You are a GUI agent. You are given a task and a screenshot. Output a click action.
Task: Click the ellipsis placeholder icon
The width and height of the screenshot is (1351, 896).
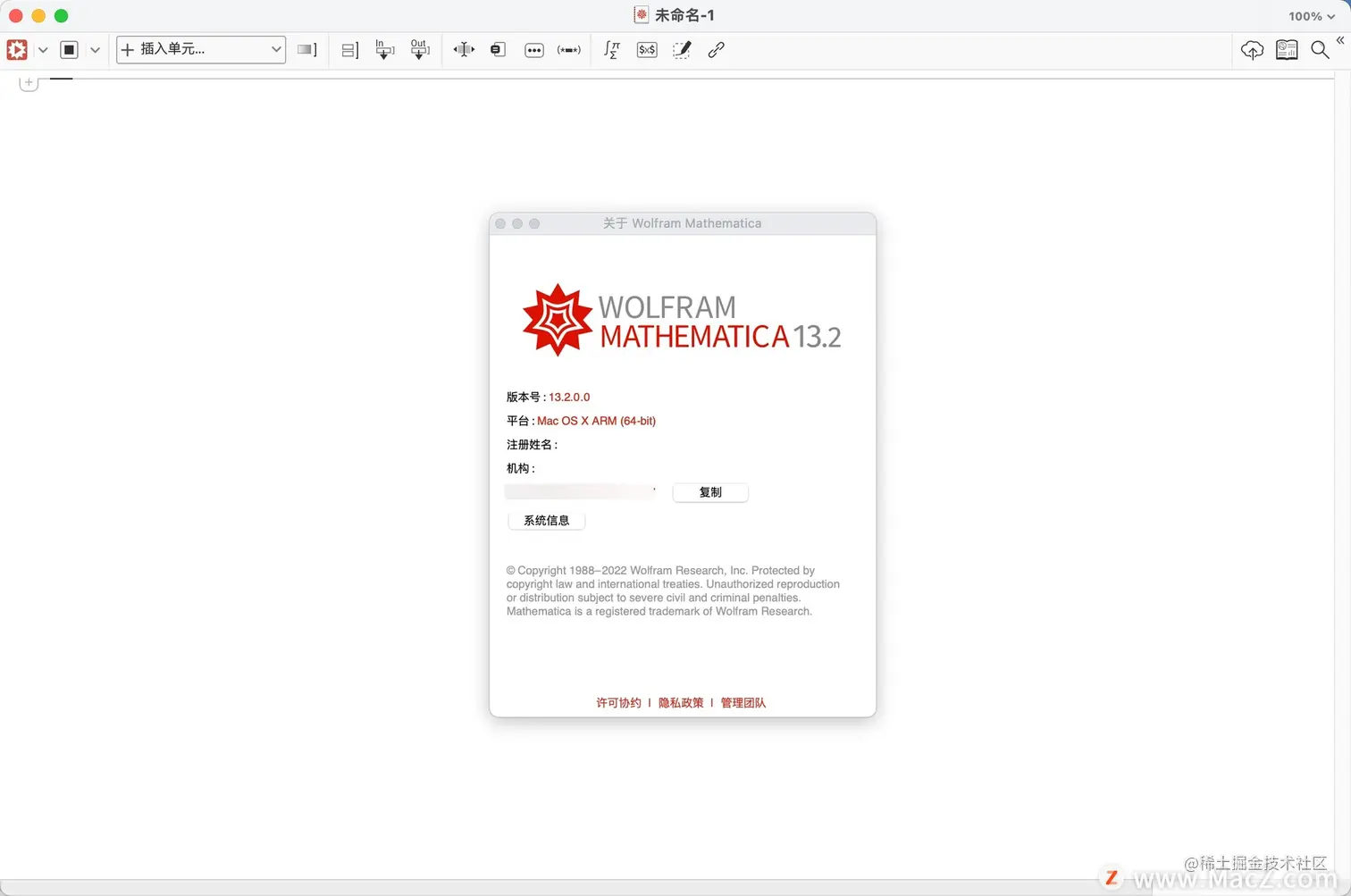tap(534, 50)
